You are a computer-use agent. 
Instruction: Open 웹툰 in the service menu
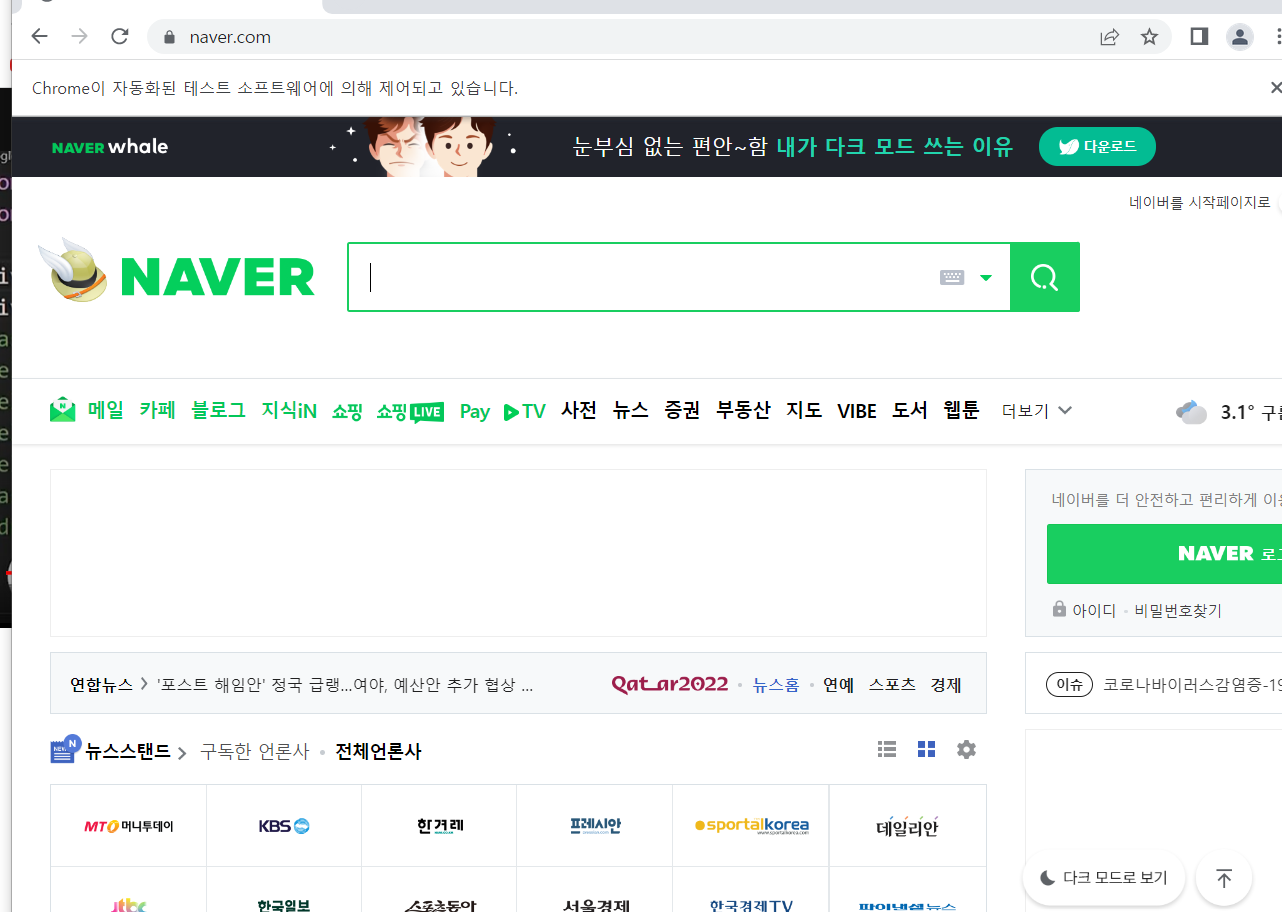point(961,410)
